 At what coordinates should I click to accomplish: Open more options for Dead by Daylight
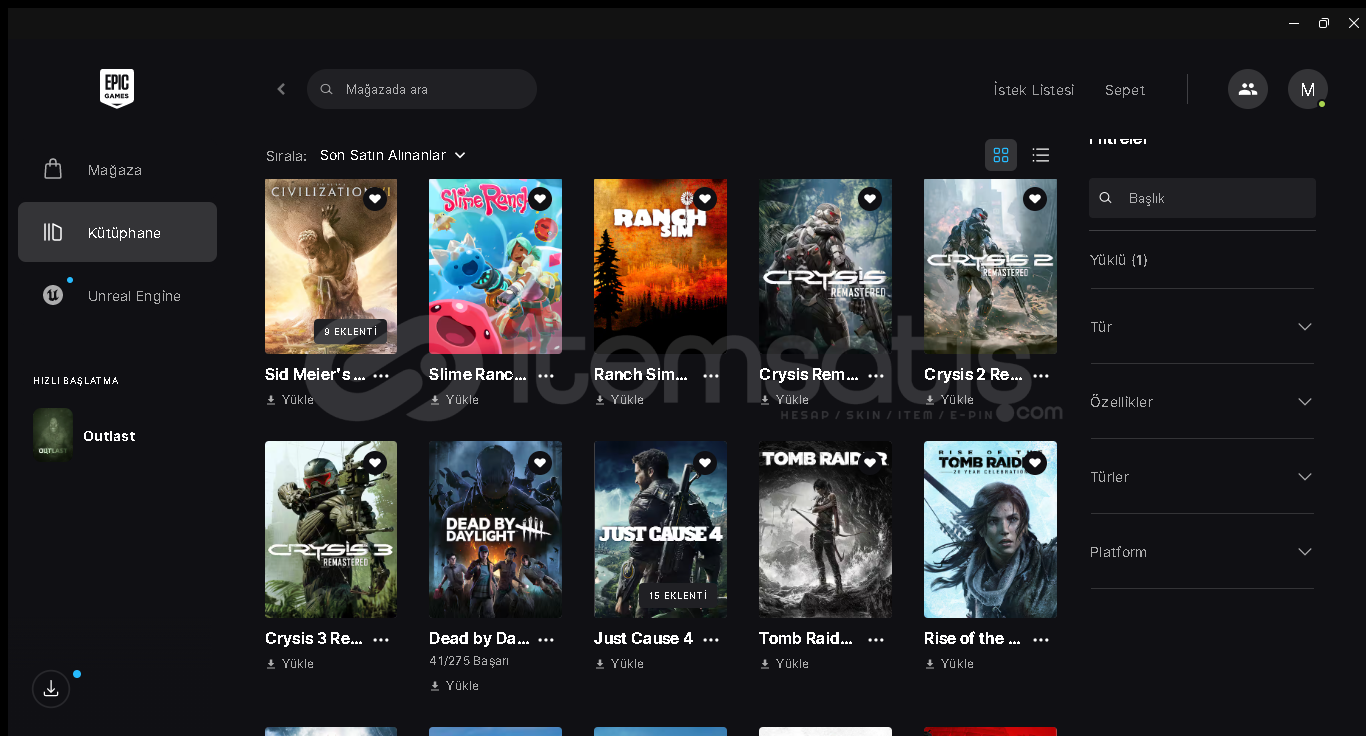(x=546, y=640)
